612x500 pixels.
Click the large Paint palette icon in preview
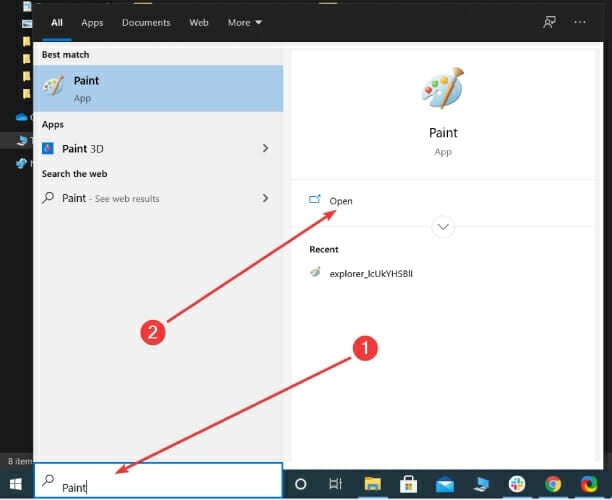coord(443,88)
